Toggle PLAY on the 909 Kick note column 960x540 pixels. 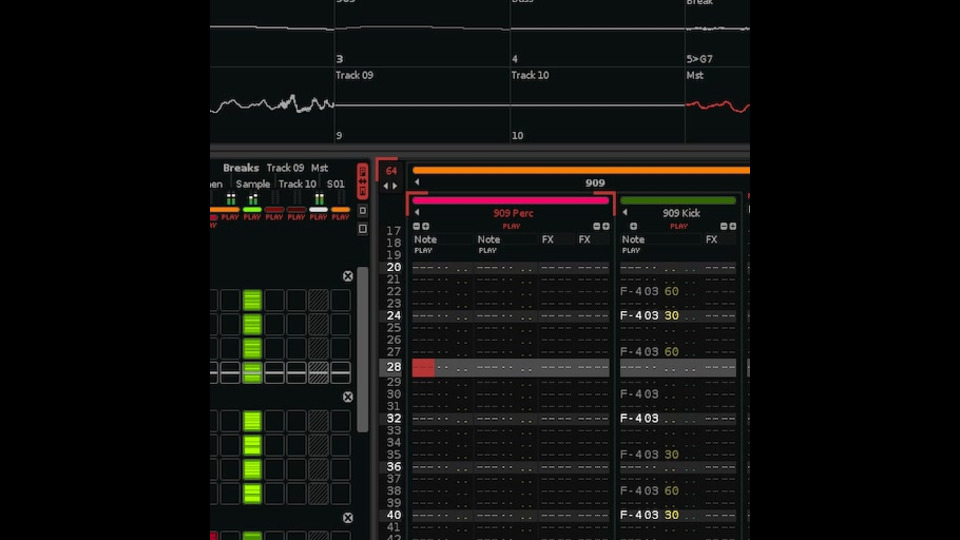(x=631, y=250)
